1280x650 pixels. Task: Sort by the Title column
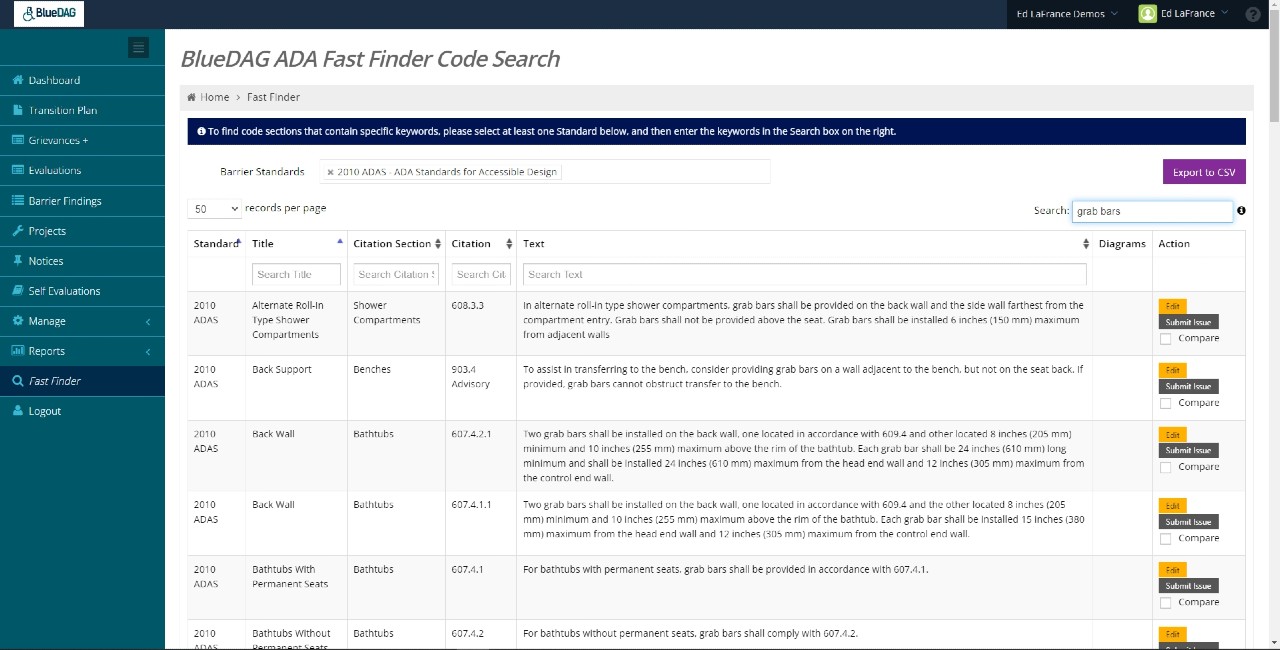pyautogui.click(x=297, y=243)
